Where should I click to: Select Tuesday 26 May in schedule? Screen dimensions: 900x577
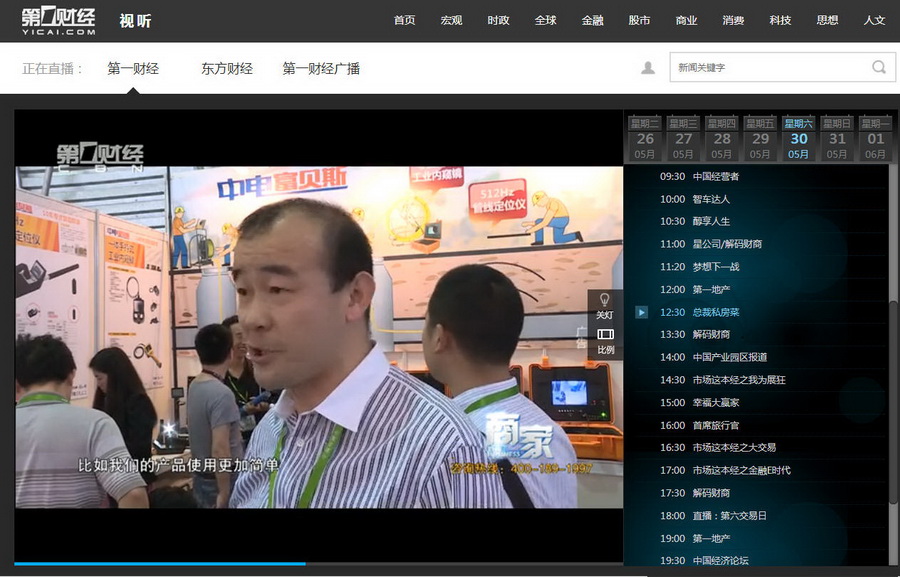[x=645, y=138]
